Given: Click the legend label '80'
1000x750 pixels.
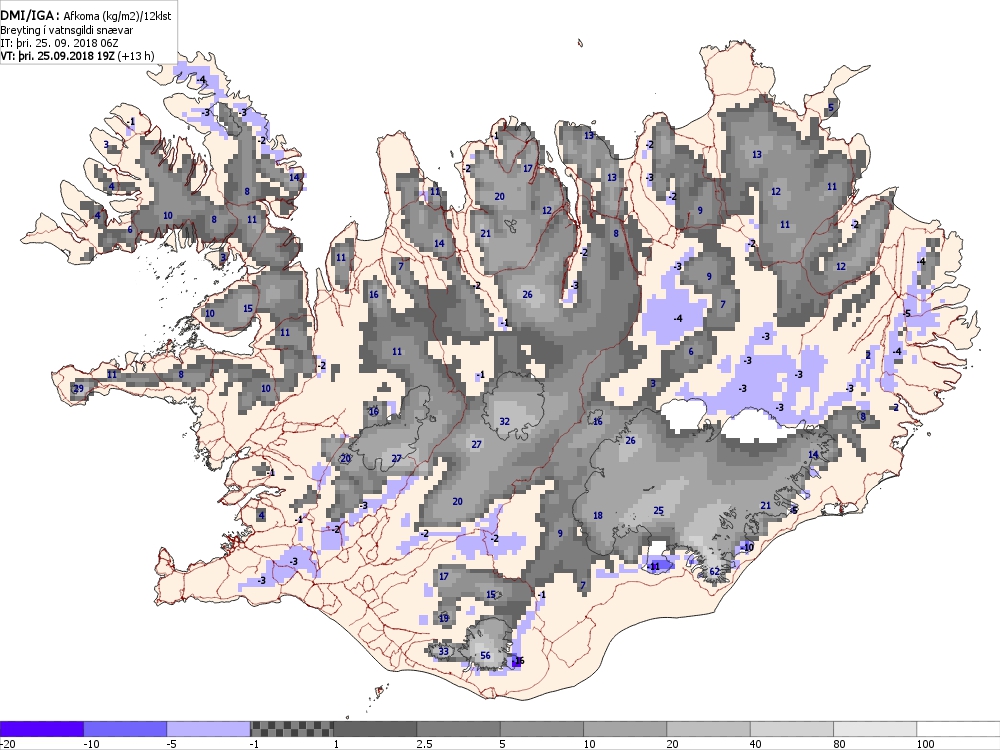Looking at the screenshot, I should [x=839, y=744].
